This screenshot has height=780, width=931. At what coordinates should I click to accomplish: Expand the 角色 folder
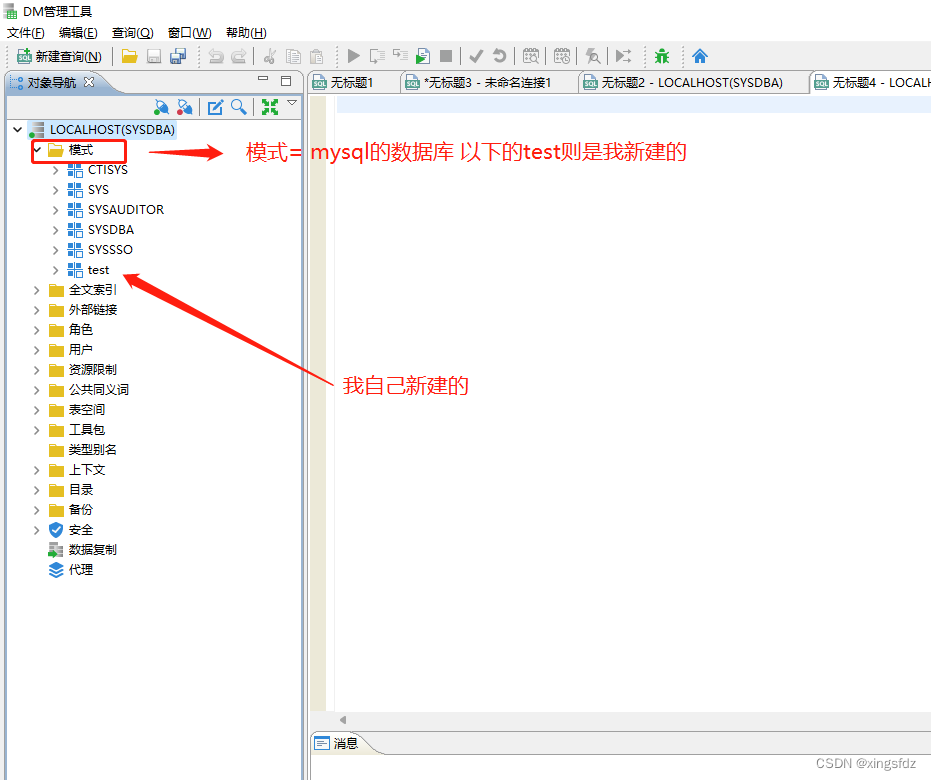point(36,330)
